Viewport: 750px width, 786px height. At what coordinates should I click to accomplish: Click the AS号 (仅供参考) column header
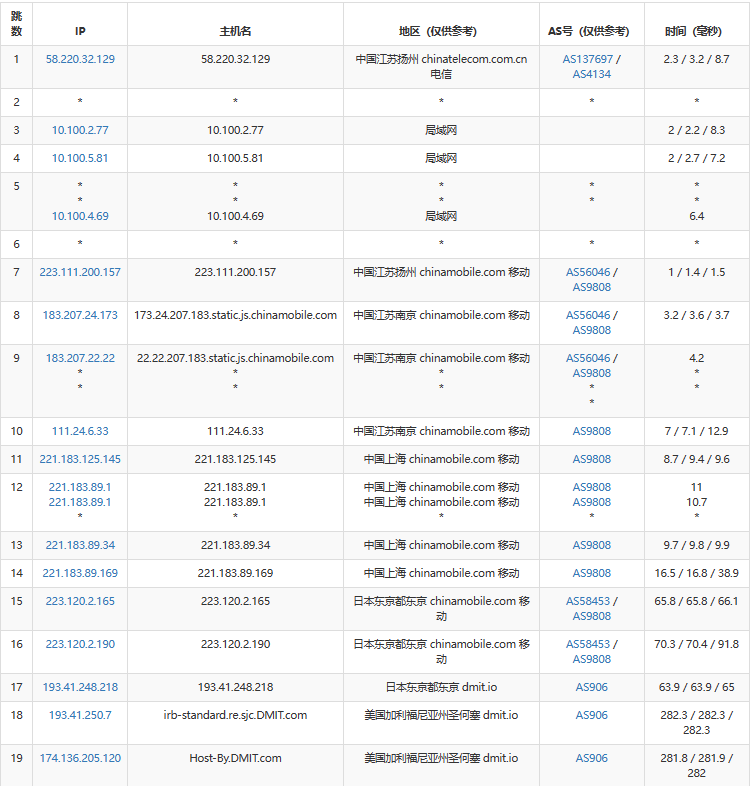pyautogui.click(x=589, y=32)
